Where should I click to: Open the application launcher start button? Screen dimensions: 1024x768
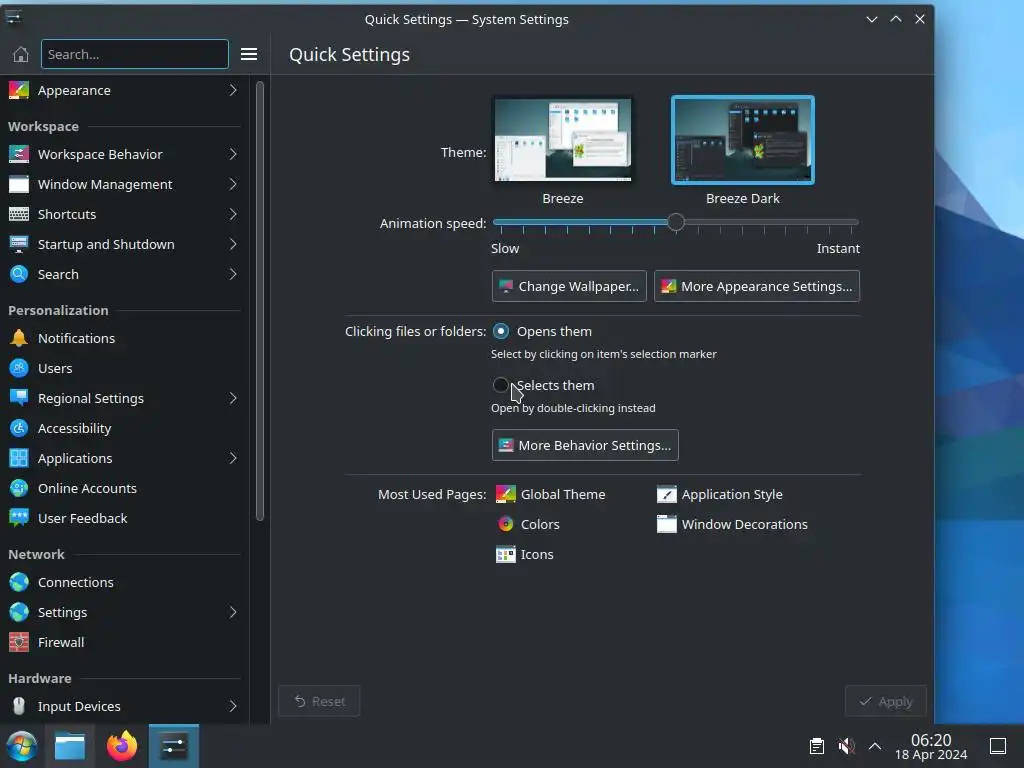pos(22,746)
